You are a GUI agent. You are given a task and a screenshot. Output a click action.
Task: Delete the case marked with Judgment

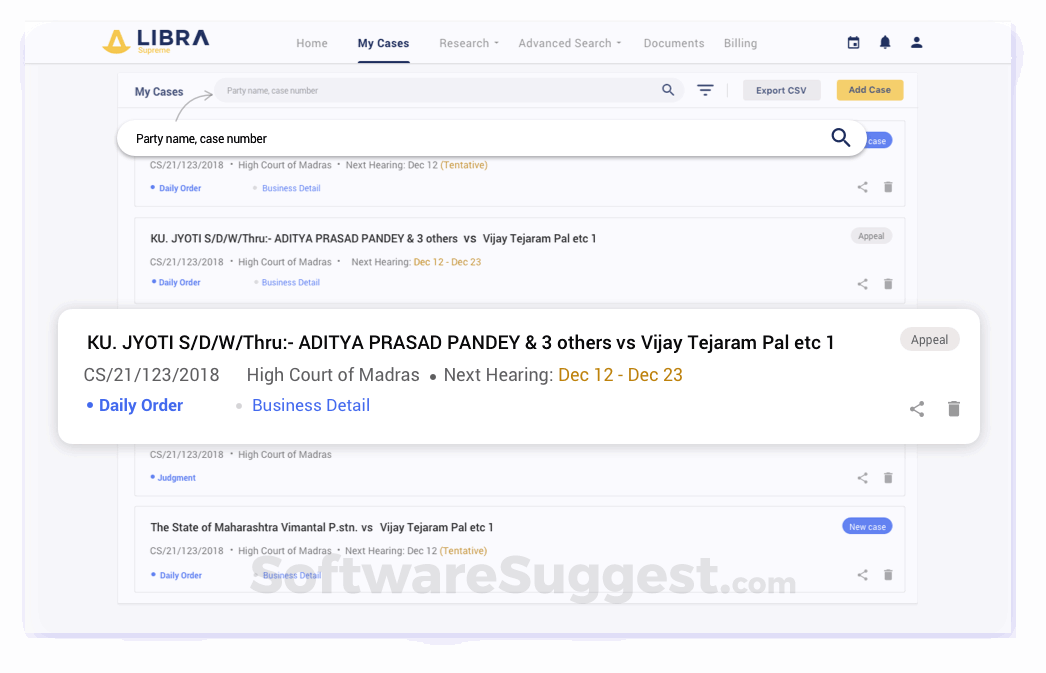click(x=888, y=478)
